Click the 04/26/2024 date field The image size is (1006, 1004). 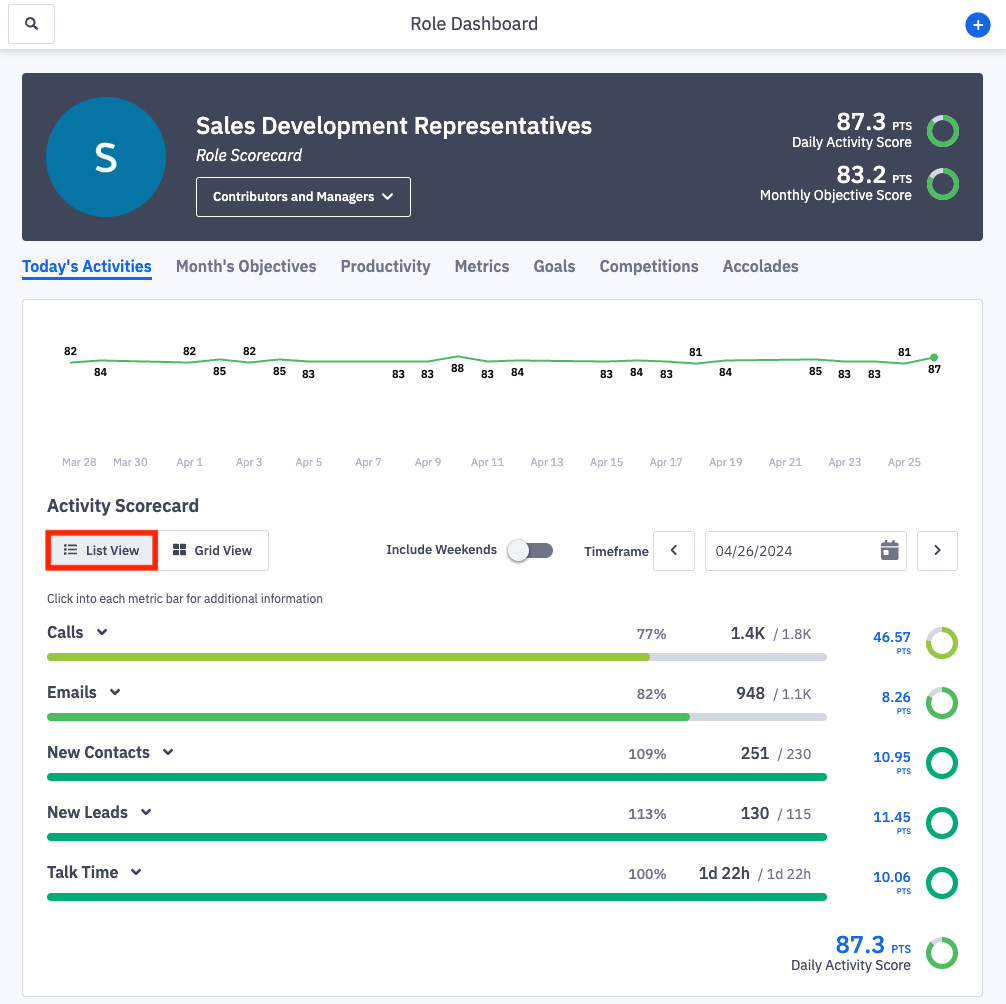pos(790,551)
